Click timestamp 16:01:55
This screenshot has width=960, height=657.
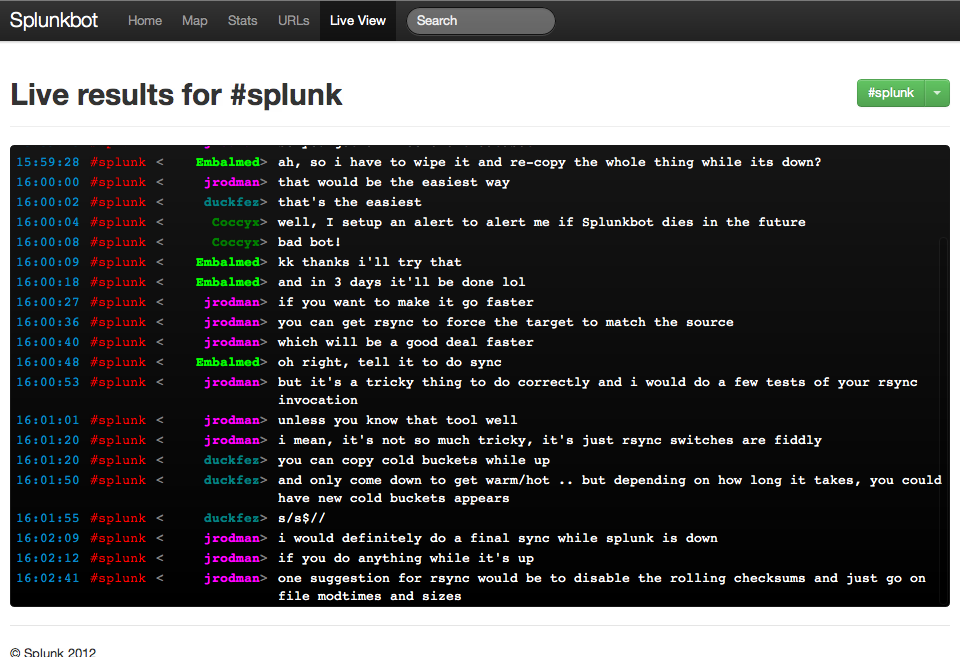tap(48, 518)
